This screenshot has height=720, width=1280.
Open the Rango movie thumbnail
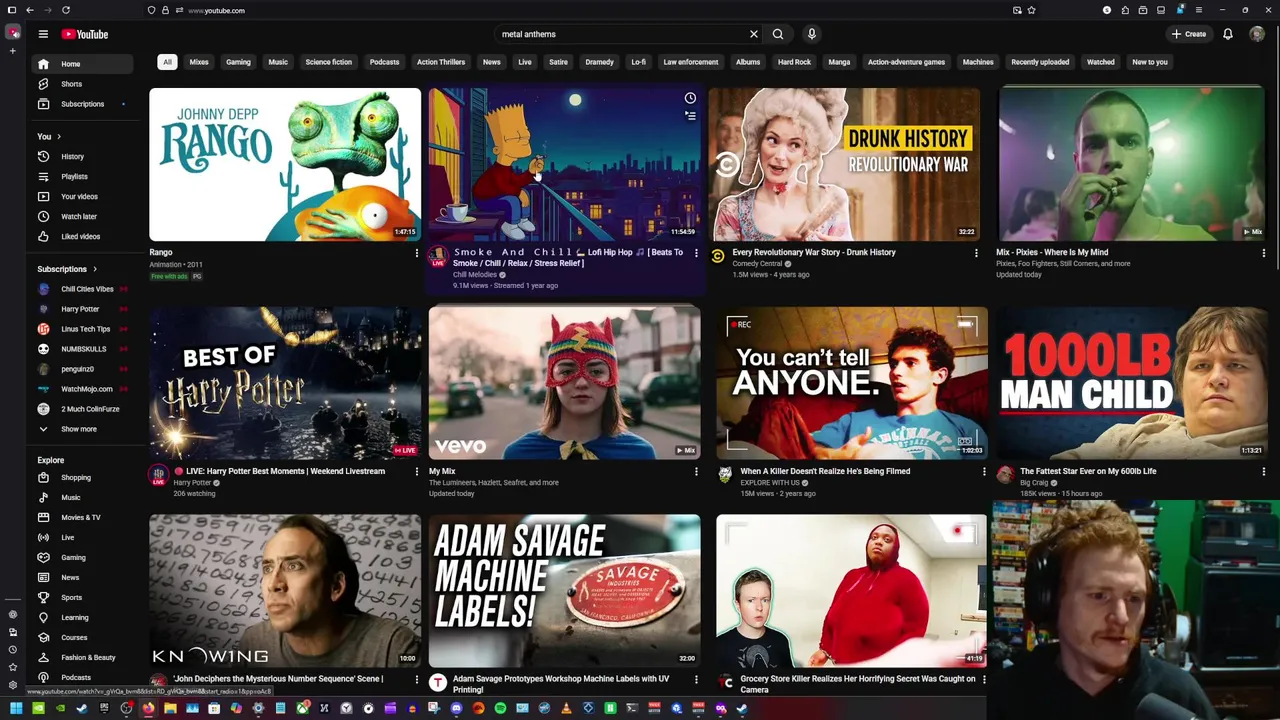[x=285, y=165]
